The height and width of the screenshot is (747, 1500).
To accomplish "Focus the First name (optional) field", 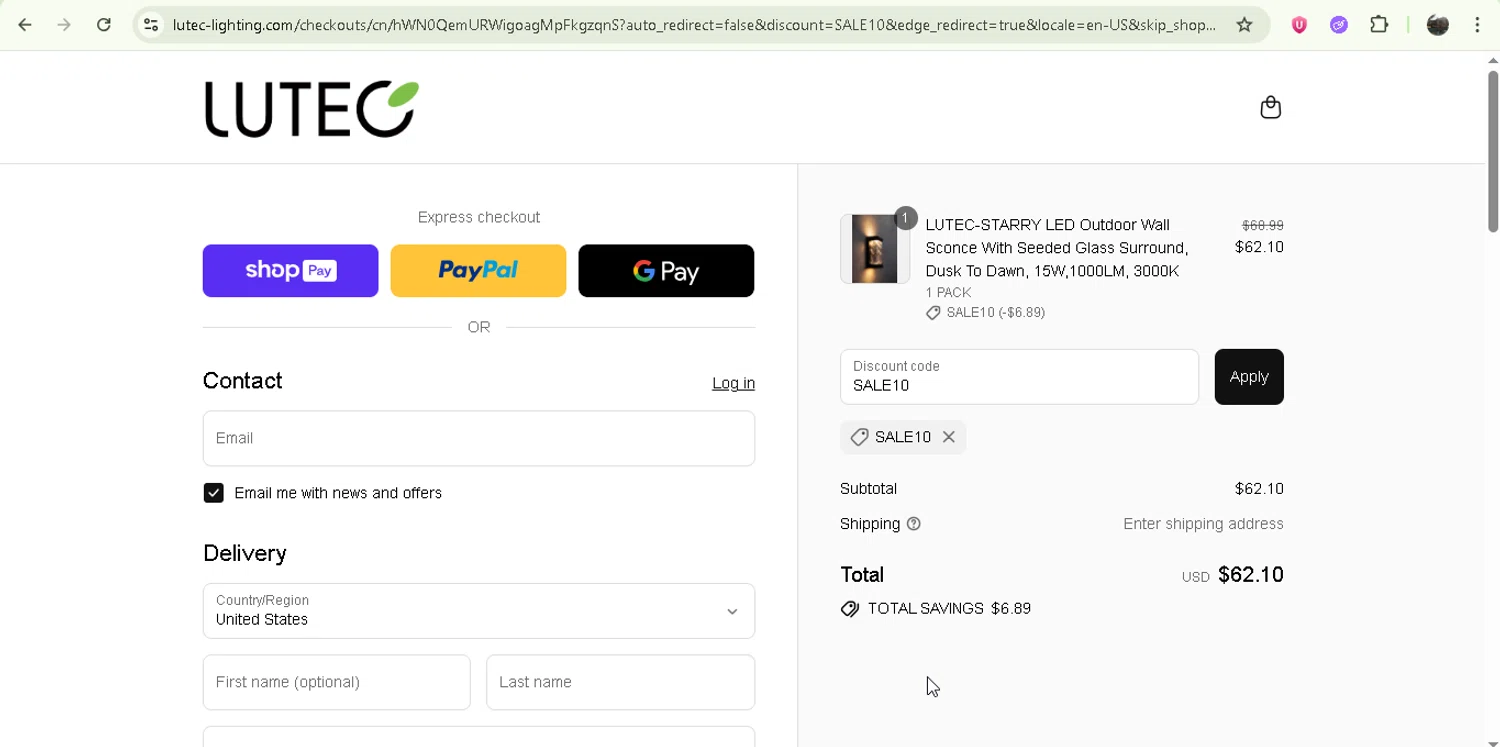I will (337, 682).
